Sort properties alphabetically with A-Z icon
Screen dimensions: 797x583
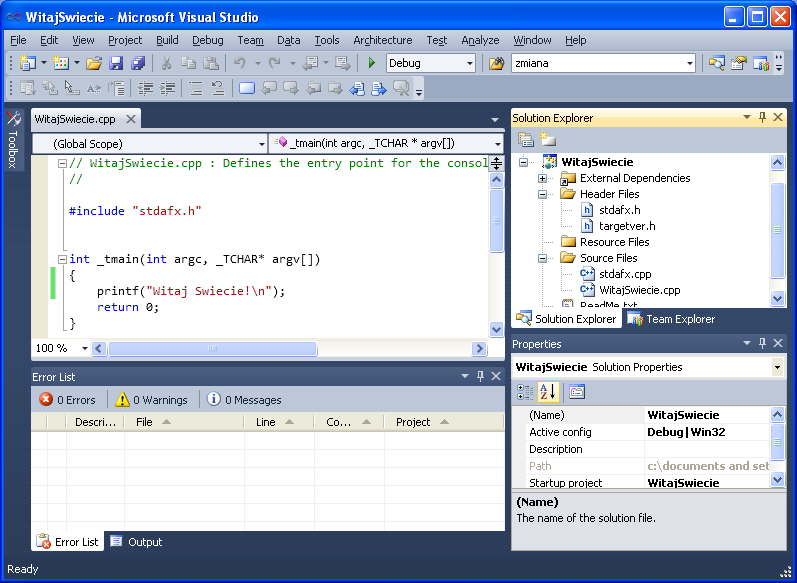[x=548, y=392]
